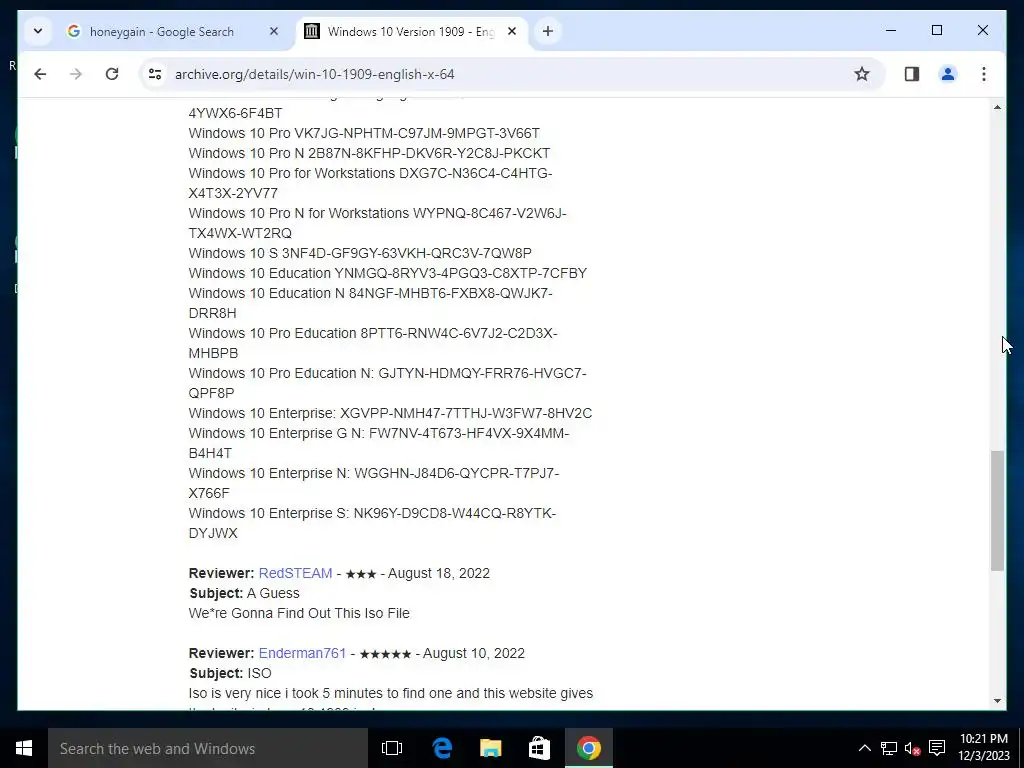Screen dimensions: 1024x768
Task: Minimize the Chrome window
Action: 891,30
